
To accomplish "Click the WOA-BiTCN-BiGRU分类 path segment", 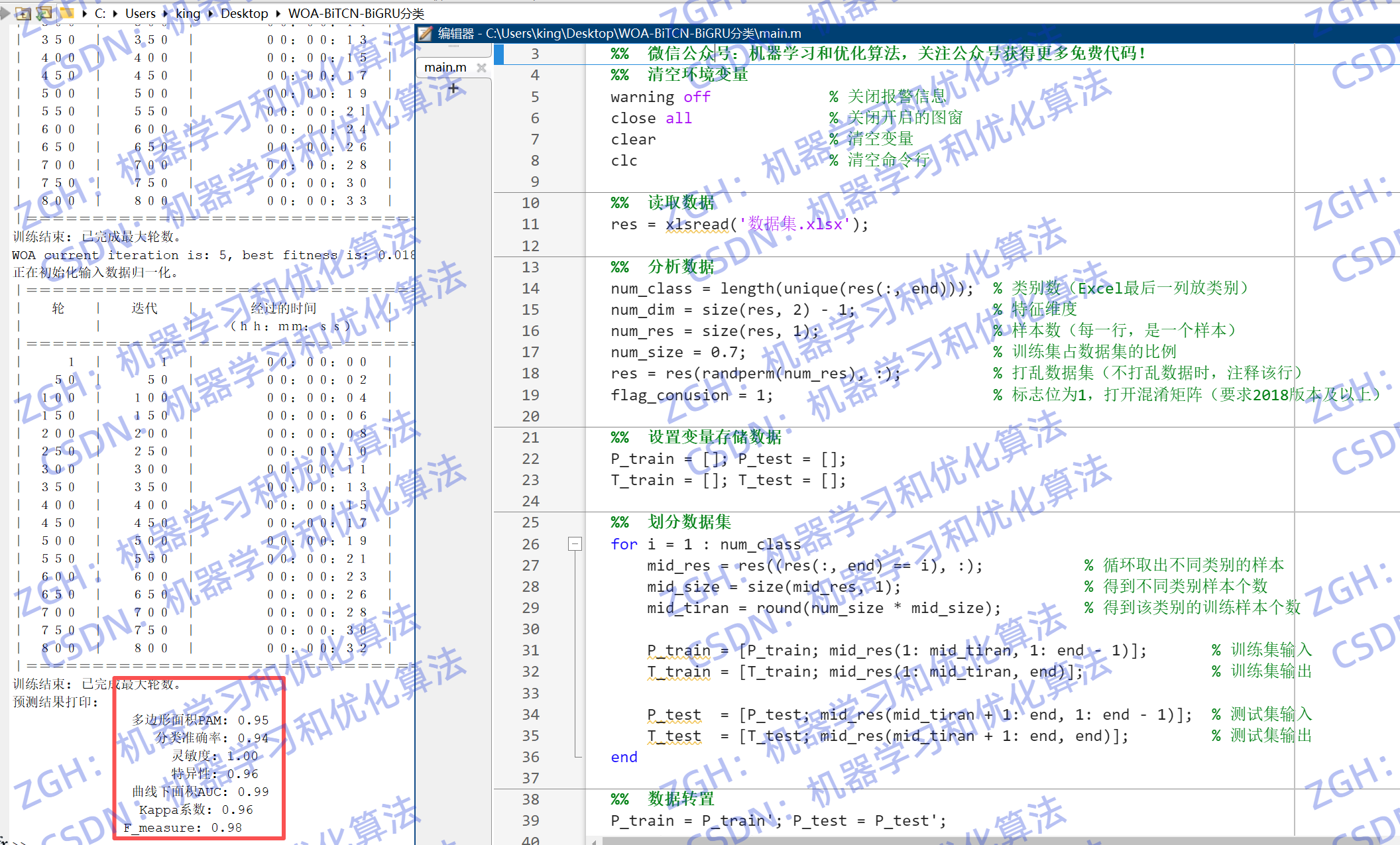I will click(x=356, y=13).
